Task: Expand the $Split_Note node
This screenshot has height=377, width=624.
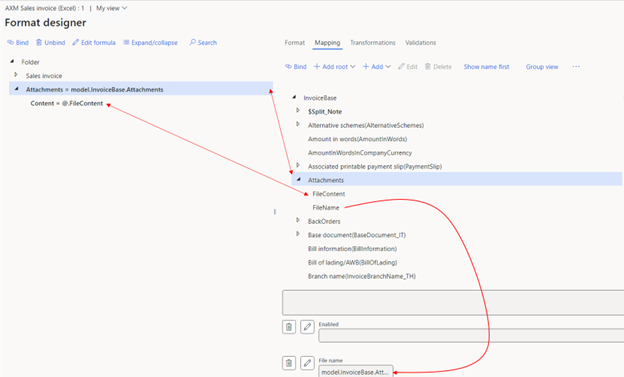Action: (x=298, y=110)
